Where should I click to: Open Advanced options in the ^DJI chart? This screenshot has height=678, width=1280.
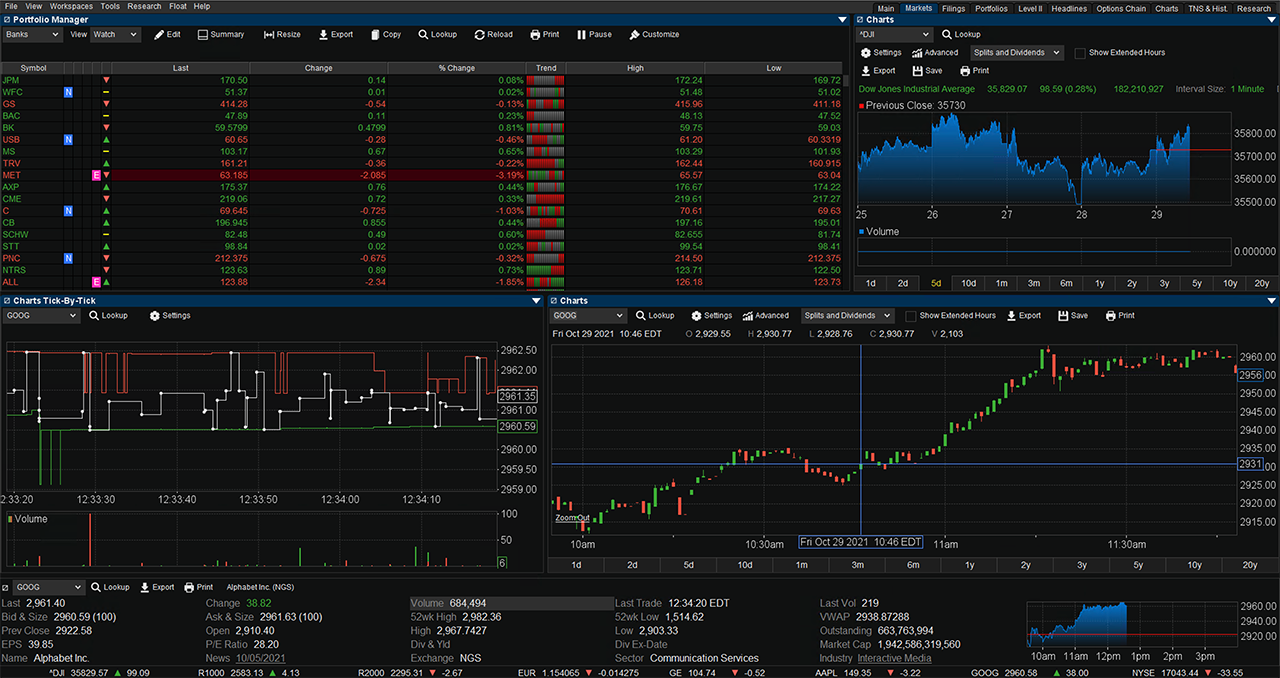point(934,52)
